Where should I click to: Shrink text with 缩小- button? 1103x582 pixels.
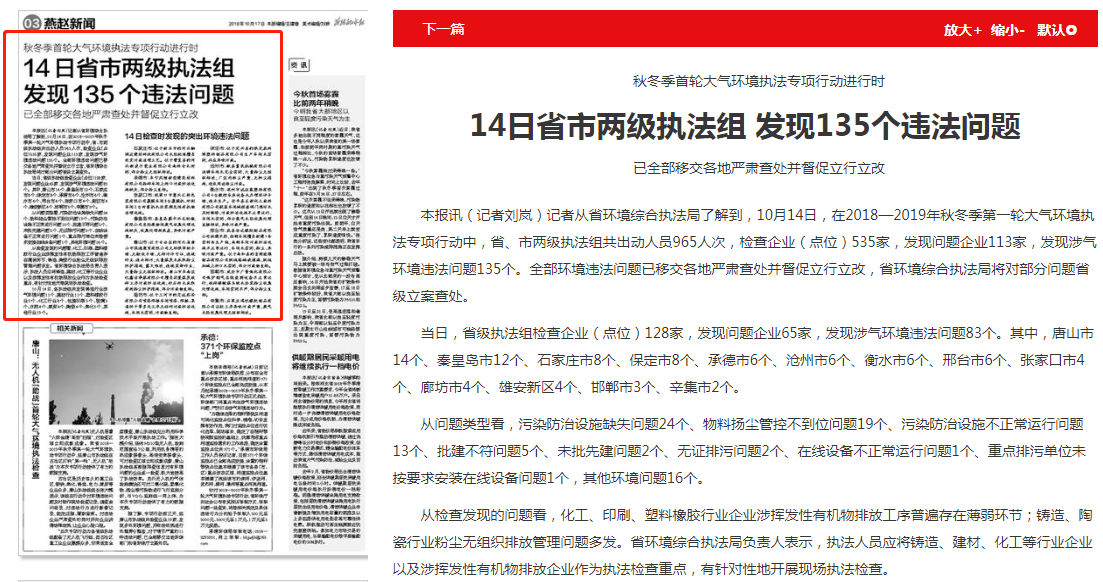(x=1008, y=30)
